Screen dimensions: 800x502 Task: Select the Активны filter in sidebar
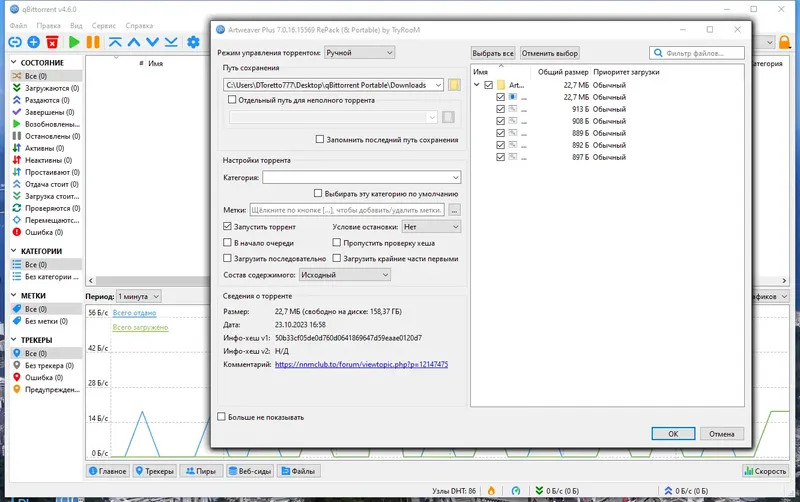[x=46, y=148]
